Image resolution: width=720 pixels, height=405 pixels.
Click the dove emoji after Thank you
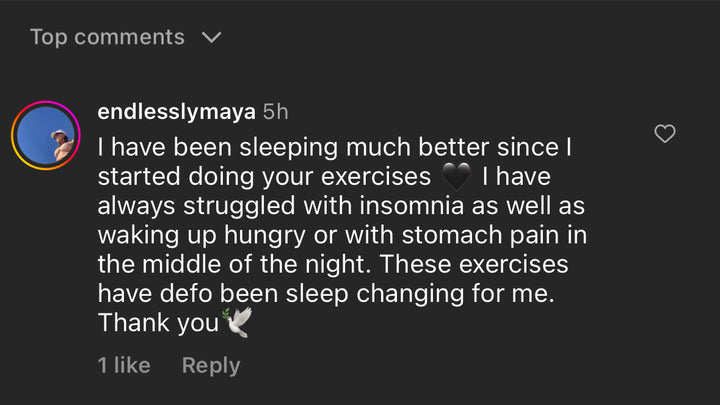[x=236, y=323]
